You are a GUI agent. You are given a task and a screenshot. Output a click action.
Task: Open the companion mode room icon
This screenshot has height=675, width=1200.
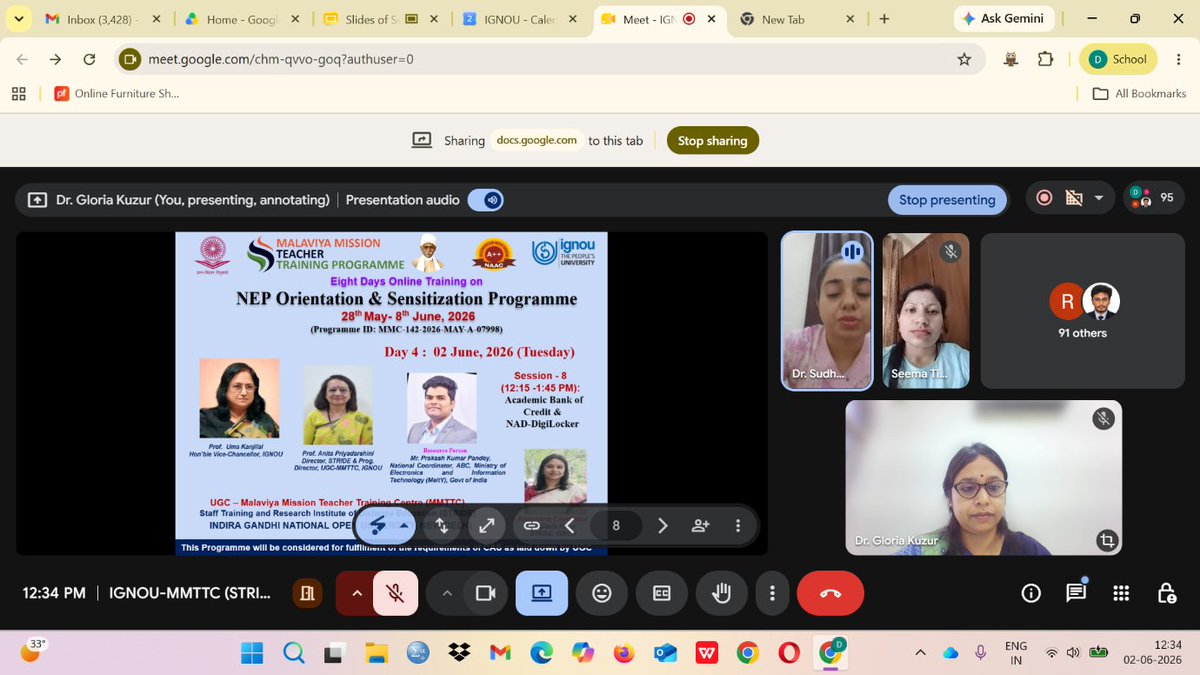pos(307,593)
